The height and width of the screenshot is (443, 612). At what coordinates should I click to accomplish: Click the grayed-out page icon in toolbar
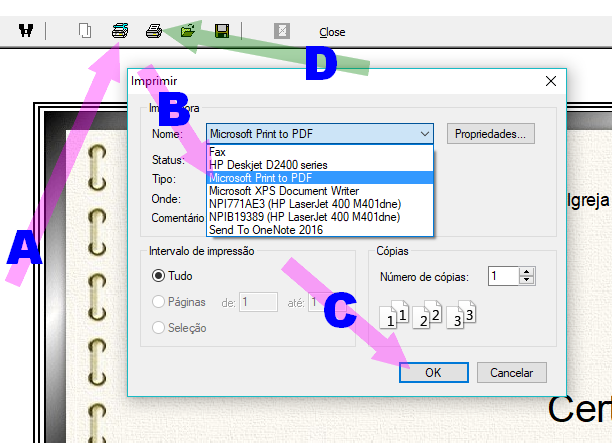coord(282,31)
